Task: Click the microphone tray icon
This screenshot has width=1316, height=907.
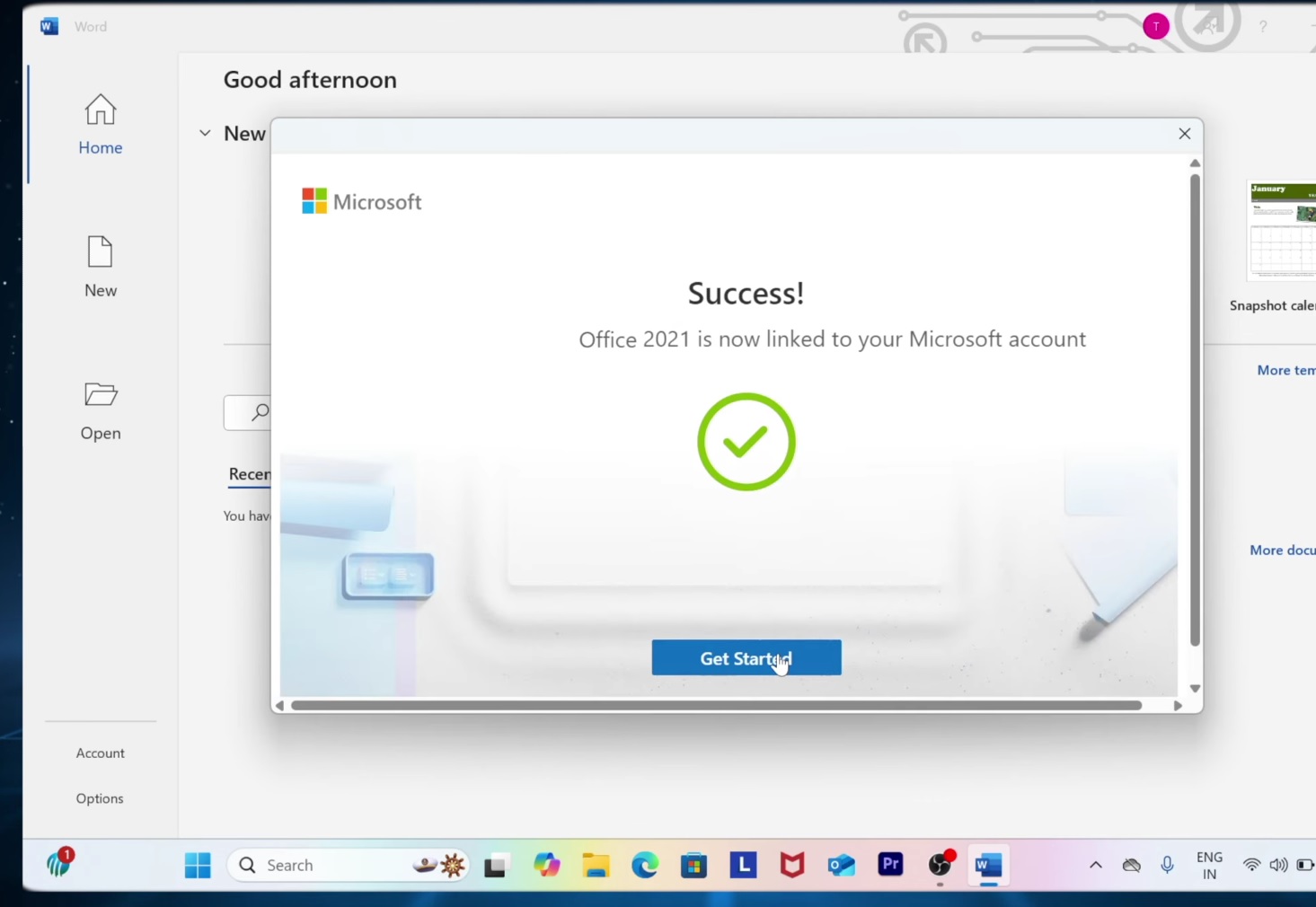Action: point(1167,866)
